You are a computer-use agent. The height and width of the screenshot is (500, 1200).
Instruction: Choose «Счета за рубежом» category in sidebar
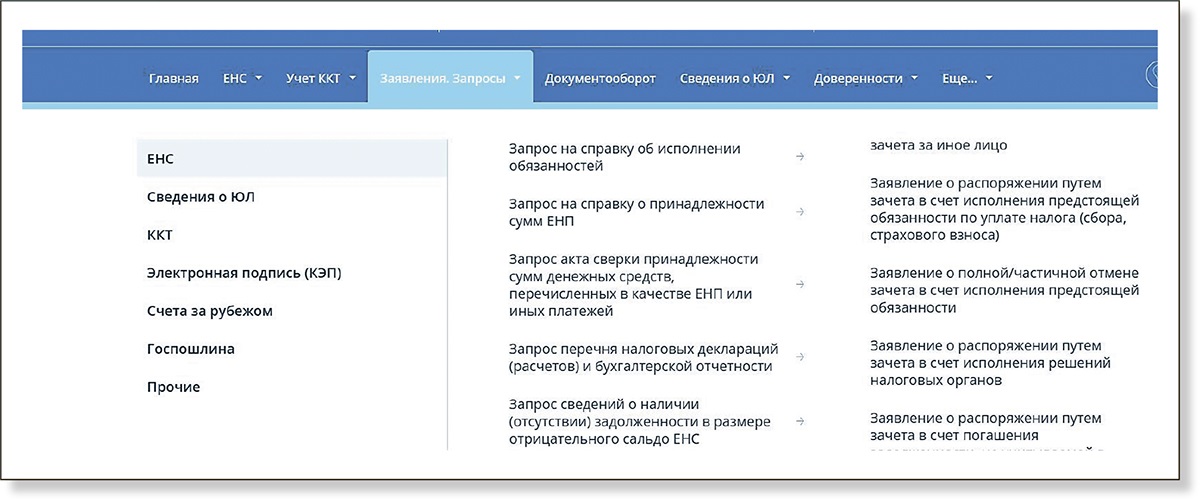click(x=210, y=311)
